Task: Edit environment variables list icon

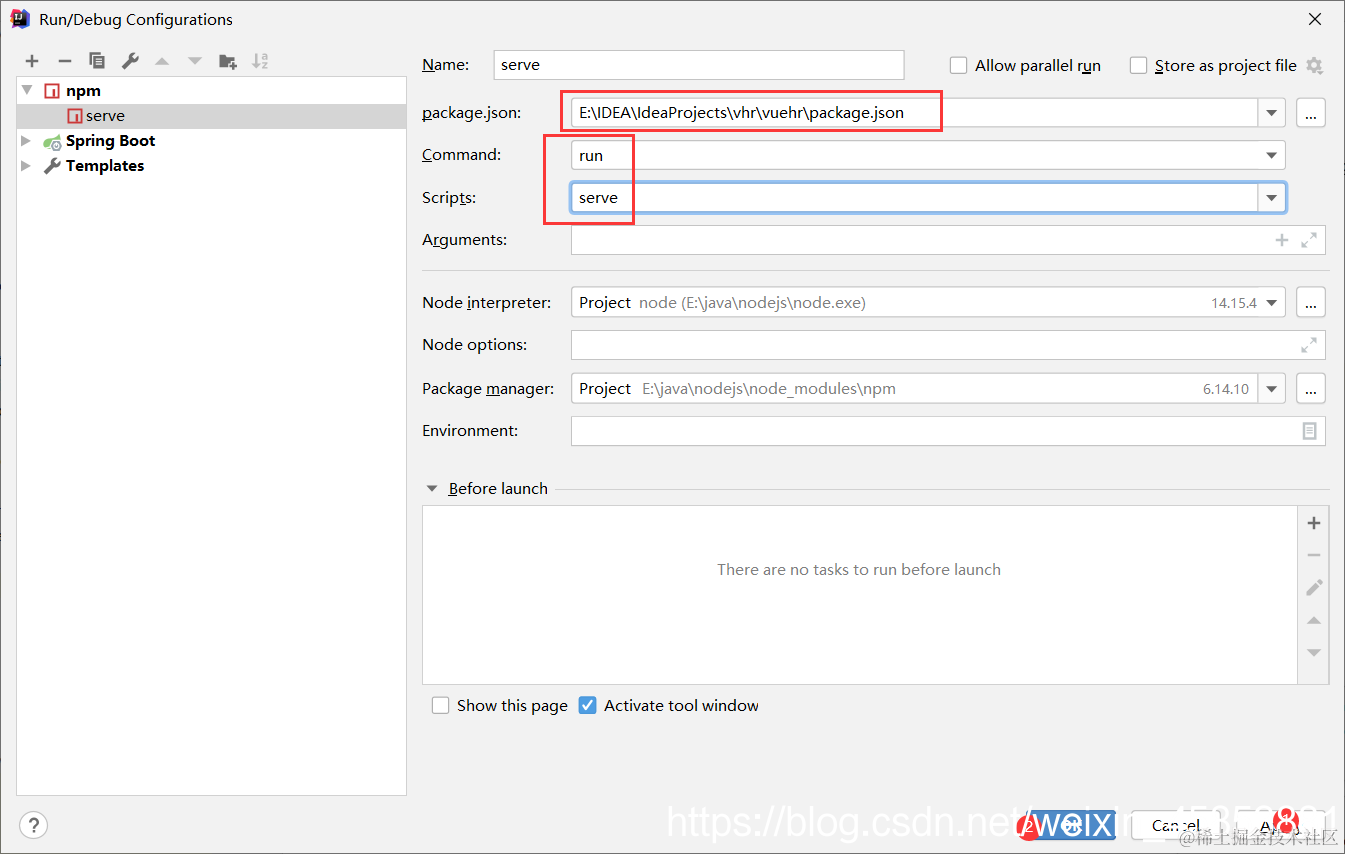Action: 1309,431
